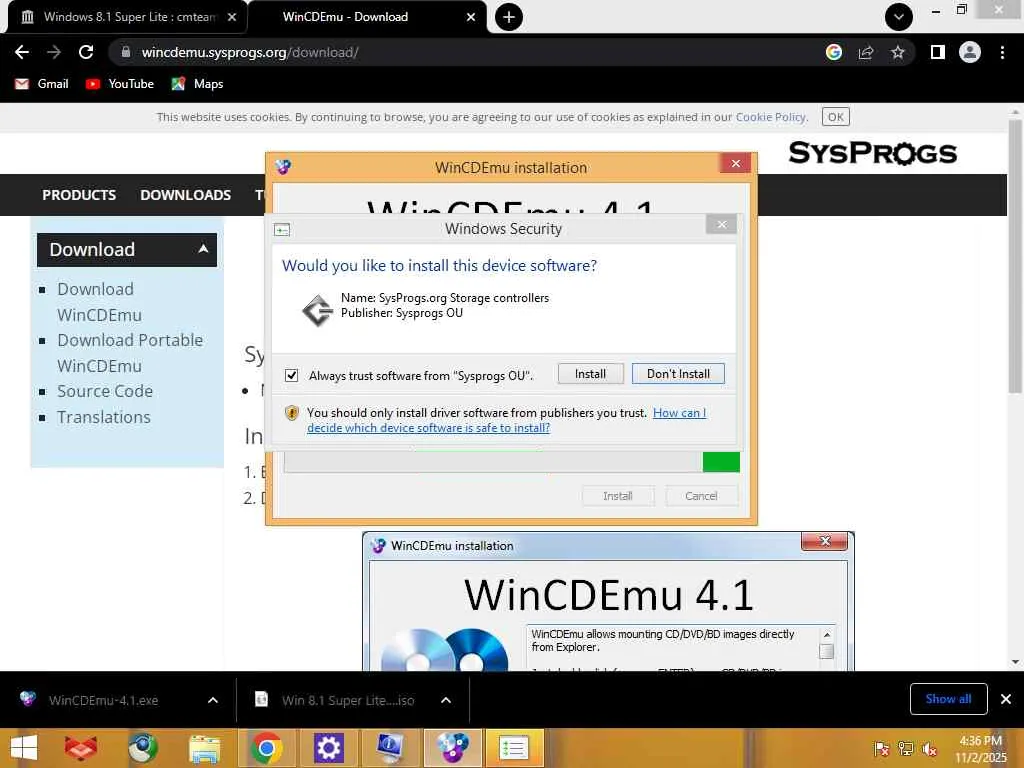The image size is (1024, 768).
Task: Accept cookies with OK button
Action: tap(835, 117)
